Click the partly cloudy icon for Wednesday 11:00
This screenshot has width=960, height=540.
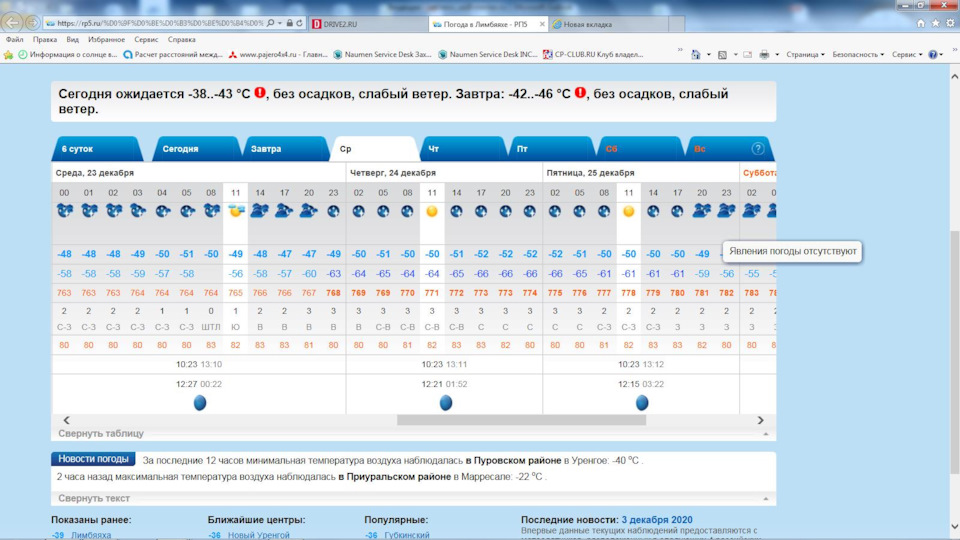coord(236,211)
